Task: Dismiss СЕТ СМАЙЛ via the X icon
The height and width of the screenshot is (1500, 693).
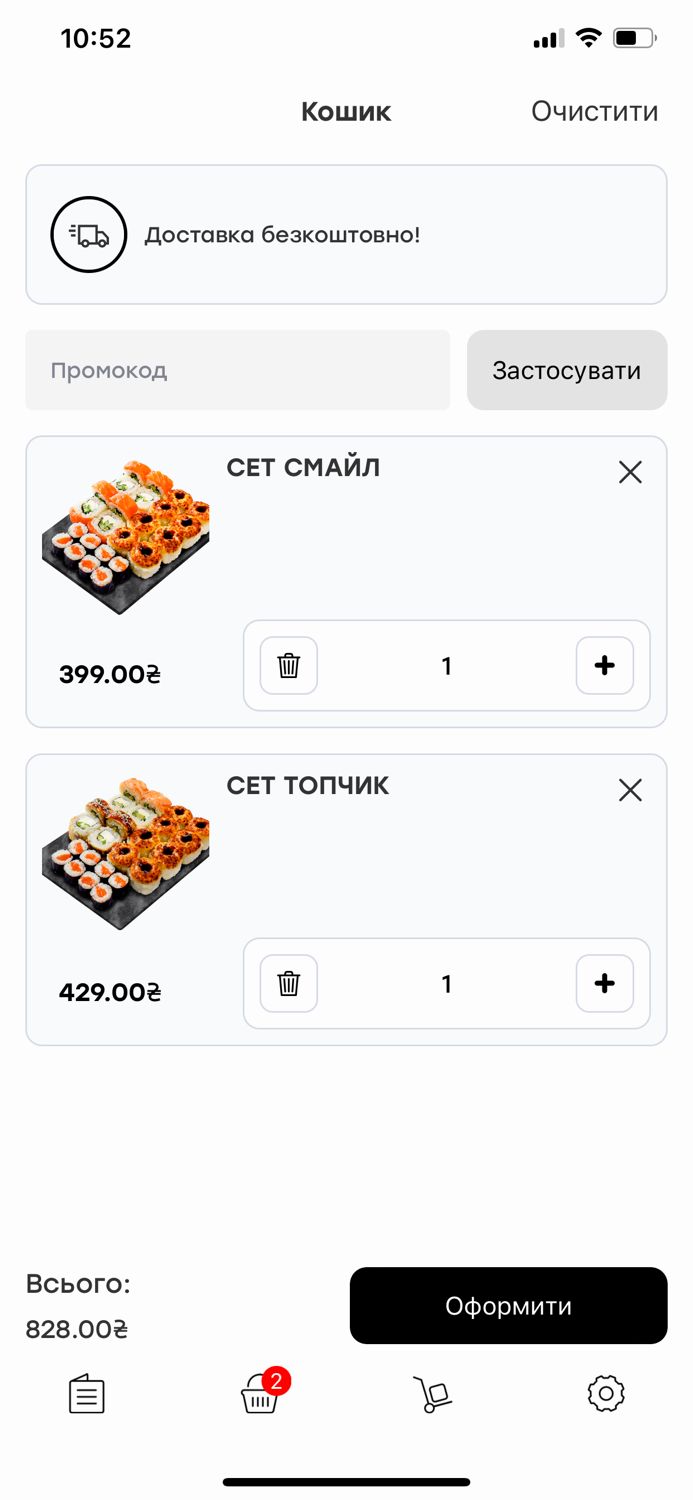Action: (x=630, y=472)
